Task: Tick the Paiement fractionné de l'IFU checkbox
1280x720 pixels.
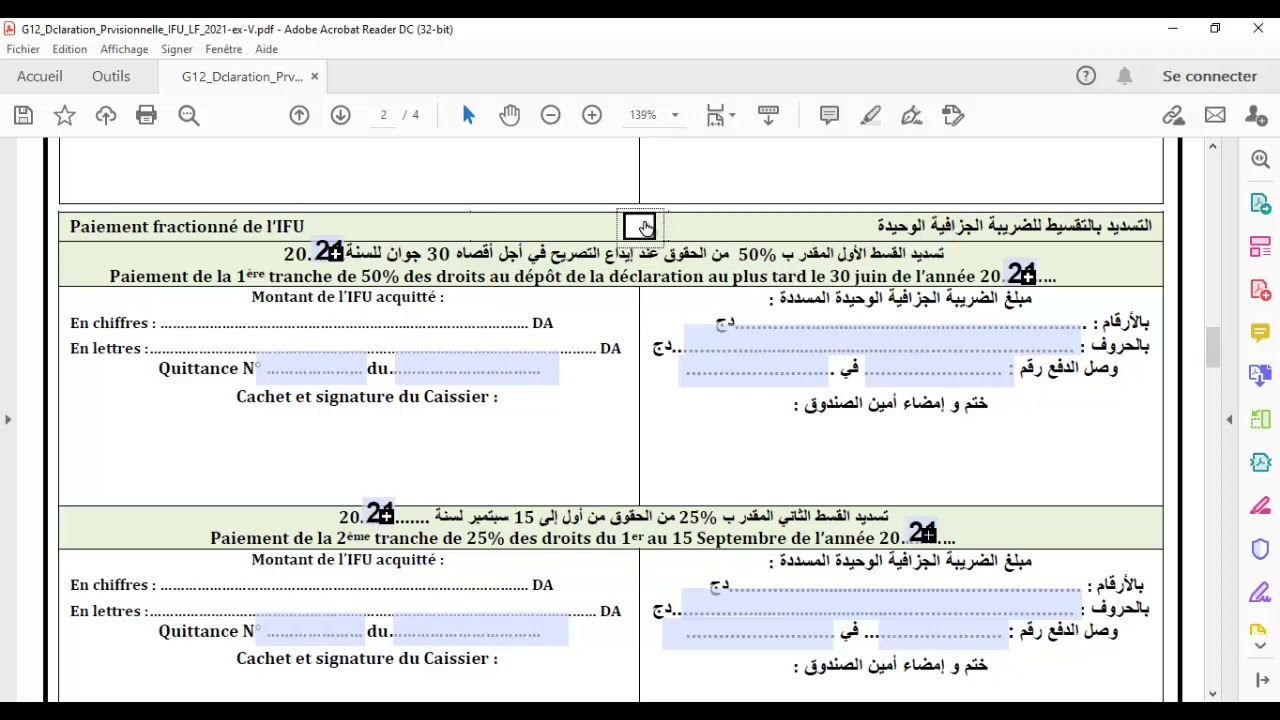Action: point(639,227)
